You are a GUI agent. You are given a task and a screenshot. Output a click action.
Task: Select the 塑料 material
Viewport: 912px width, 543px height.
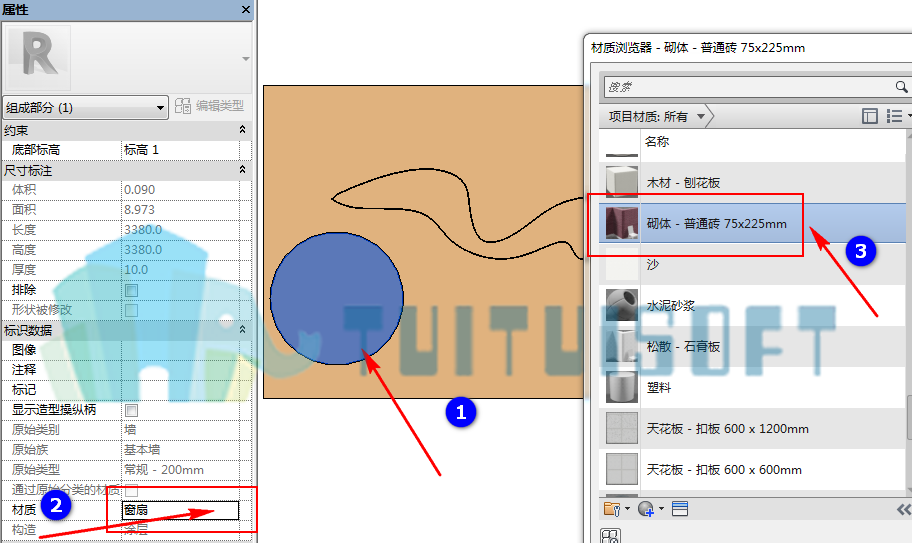[753, 387]
